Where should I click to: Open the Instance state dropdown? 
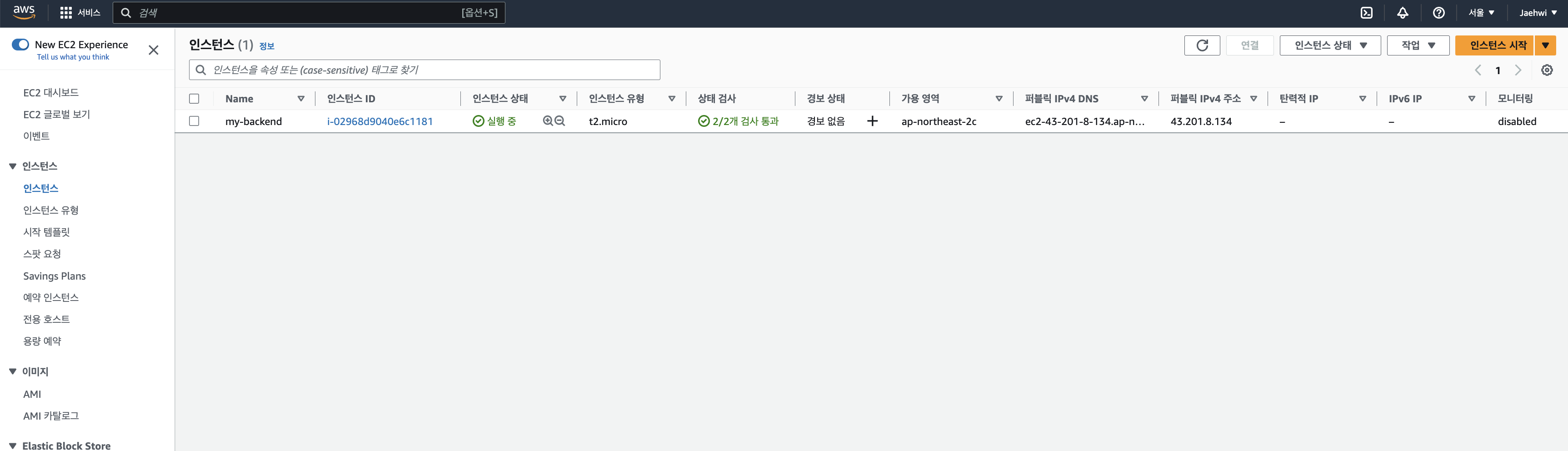pos(1330,45)
